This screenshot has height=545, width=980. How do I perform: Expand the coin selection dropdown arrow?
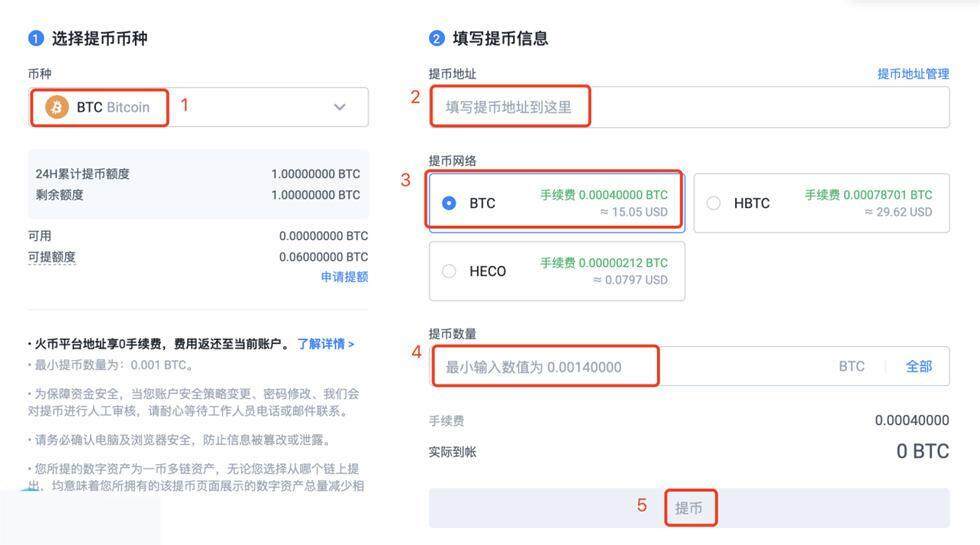[340, 107]
